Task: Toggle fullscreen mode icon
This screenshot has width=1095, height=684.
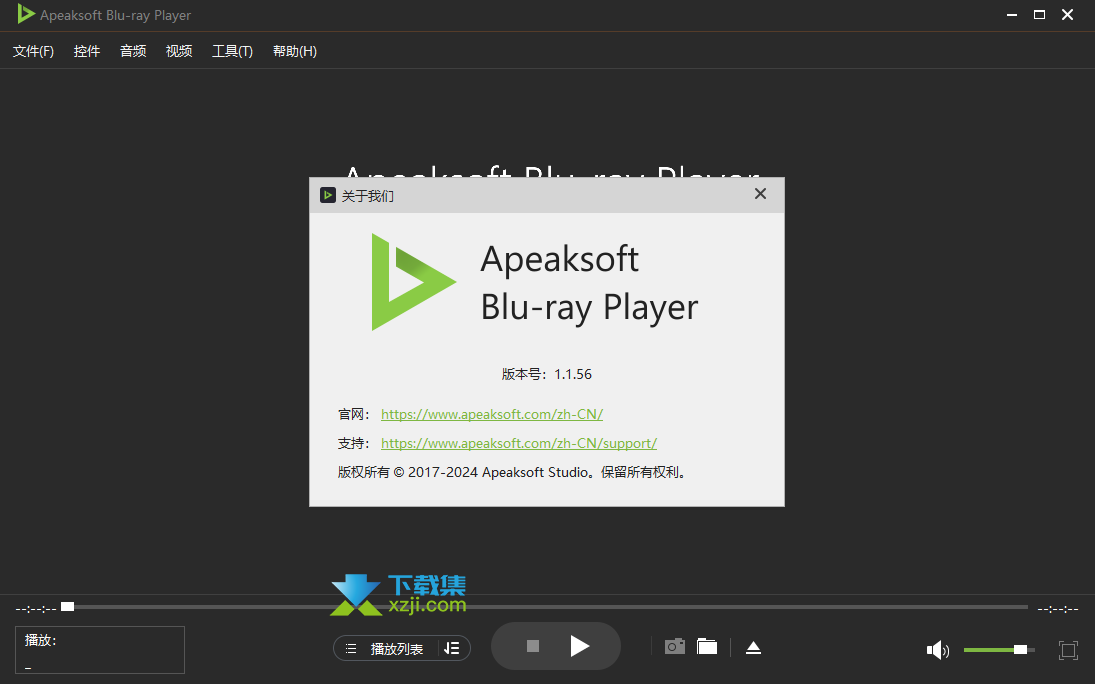Action: click(x=1068, y=650)
